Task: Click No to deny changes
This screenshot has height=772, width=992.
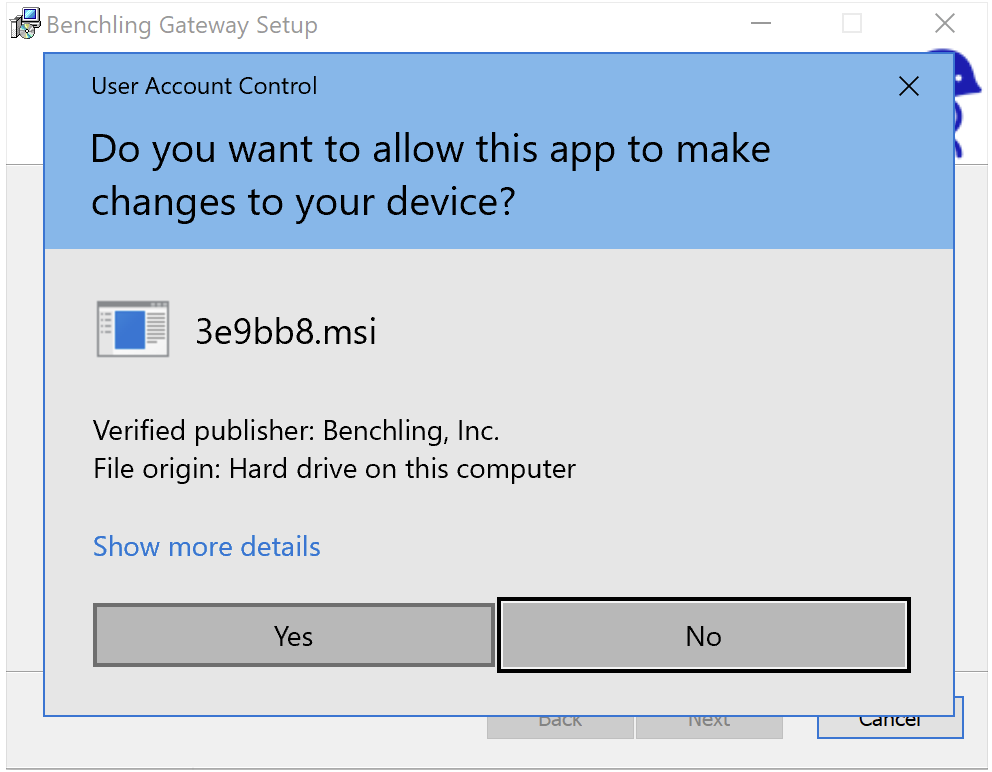Action: pos(704,635)
